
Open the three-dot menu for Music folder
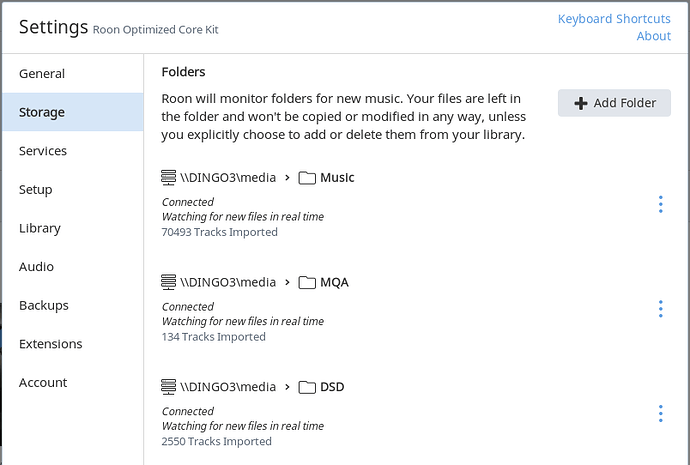tap(661, 204)
